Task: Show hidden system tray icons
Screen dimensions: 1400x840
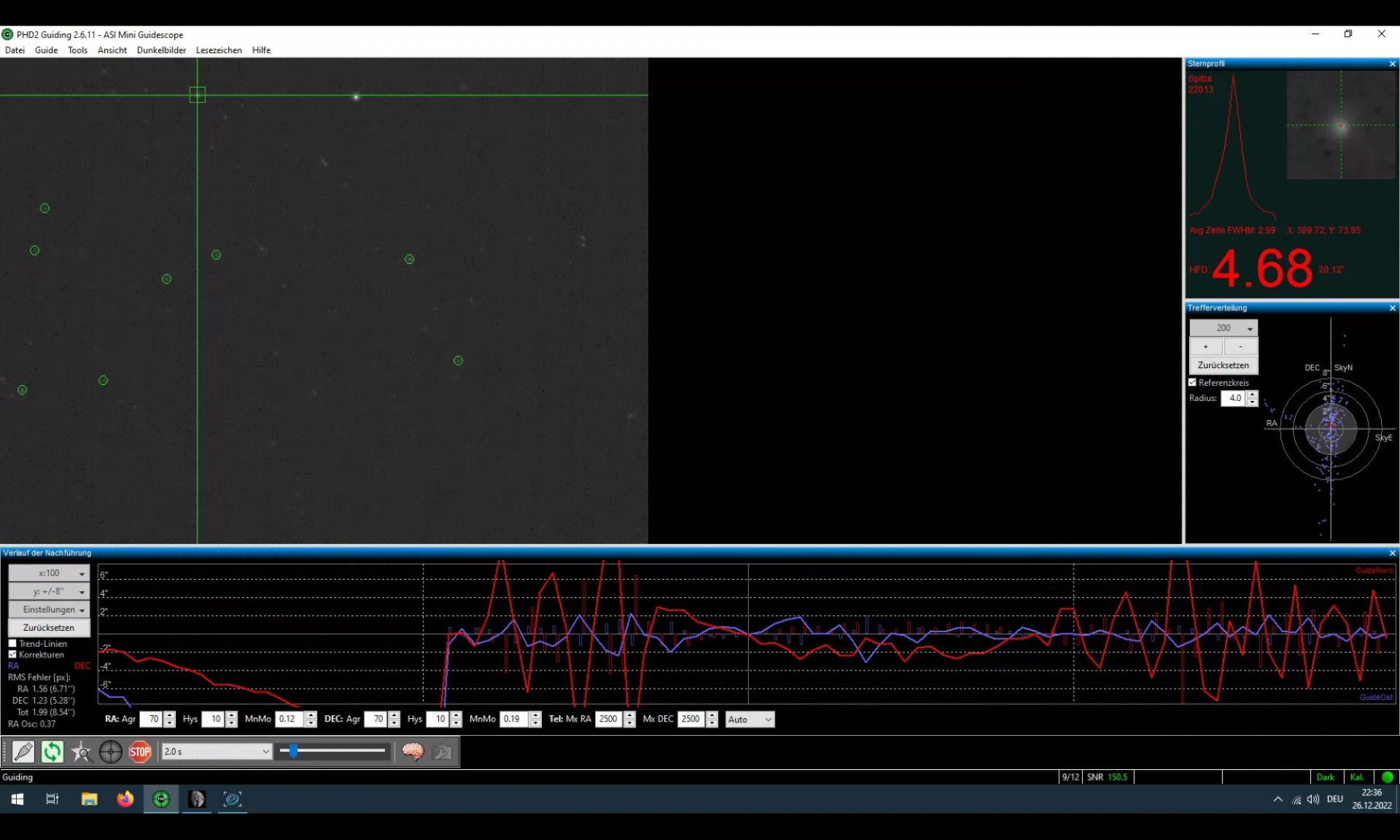Action: coord(1278,799)
